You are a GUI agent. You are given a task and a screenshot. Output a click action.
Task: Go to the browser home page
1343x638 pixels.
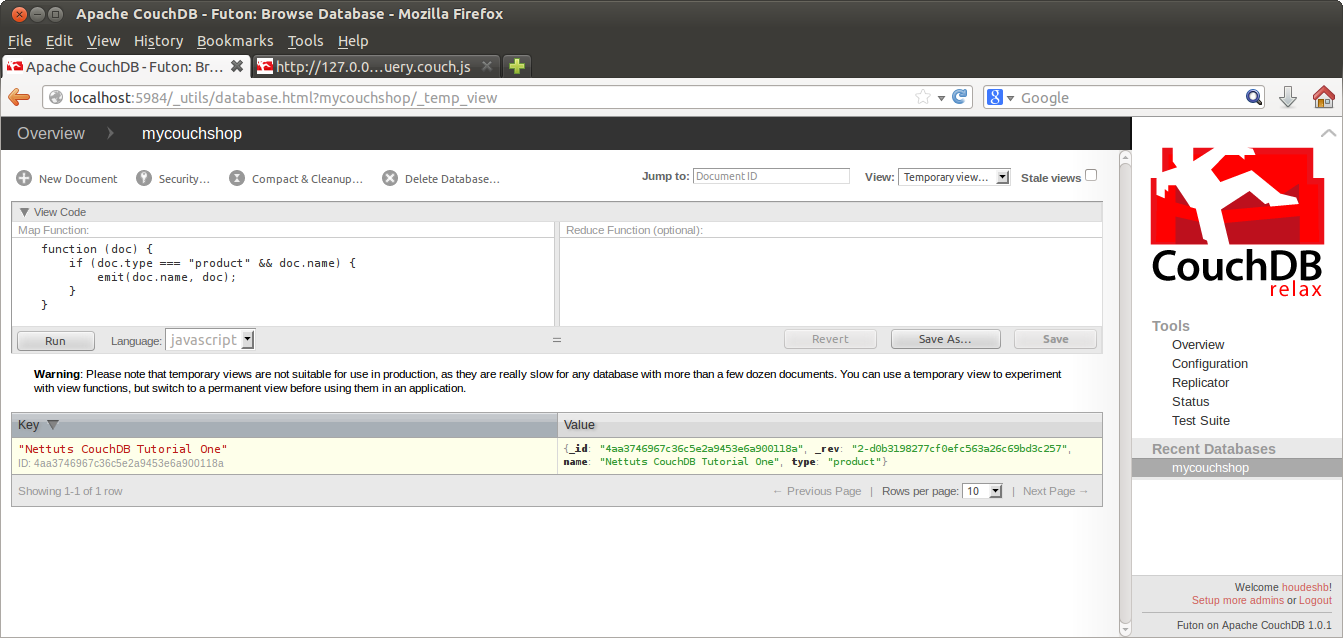point(1323,97)
